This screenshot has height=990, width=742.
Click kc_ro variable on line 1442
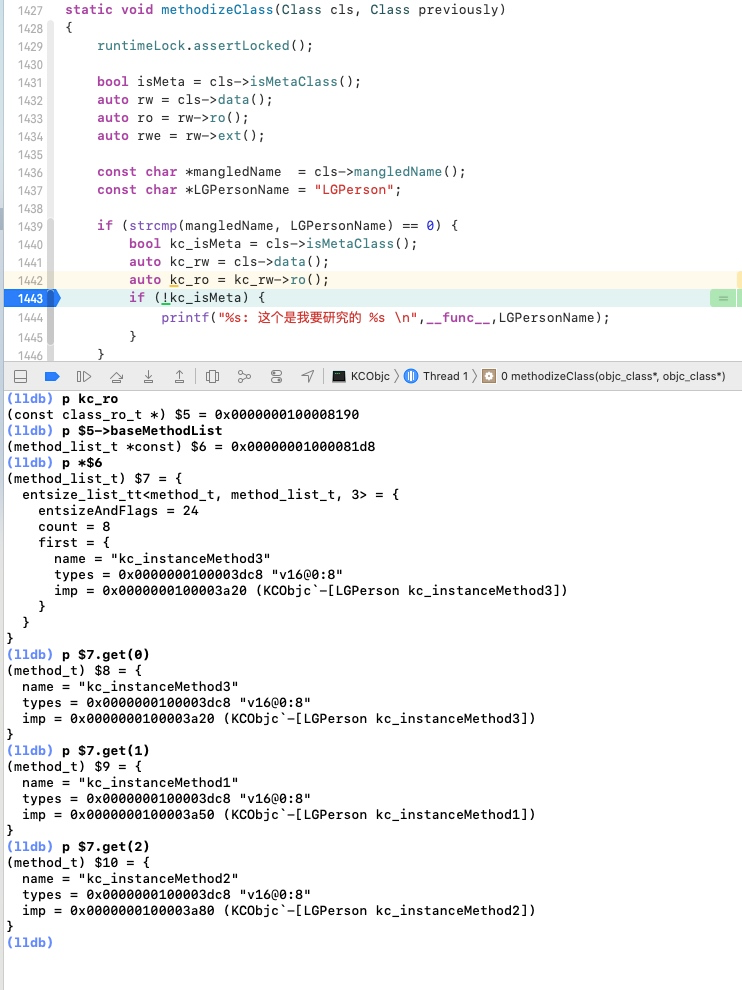(x=189, y=280)
